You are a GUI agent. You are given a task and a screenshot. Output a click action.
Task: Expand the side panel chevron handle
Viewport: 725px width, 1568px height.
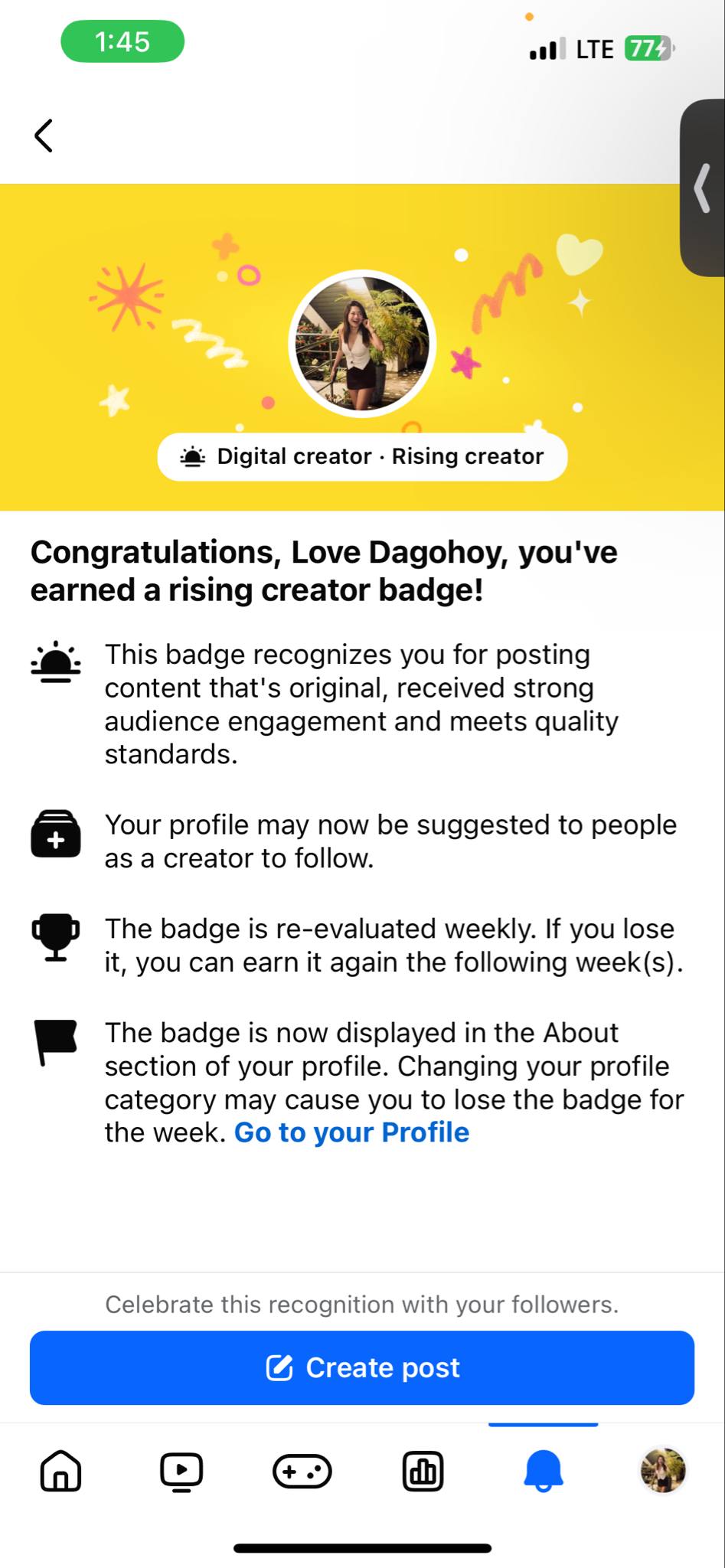tap(703, 188)
